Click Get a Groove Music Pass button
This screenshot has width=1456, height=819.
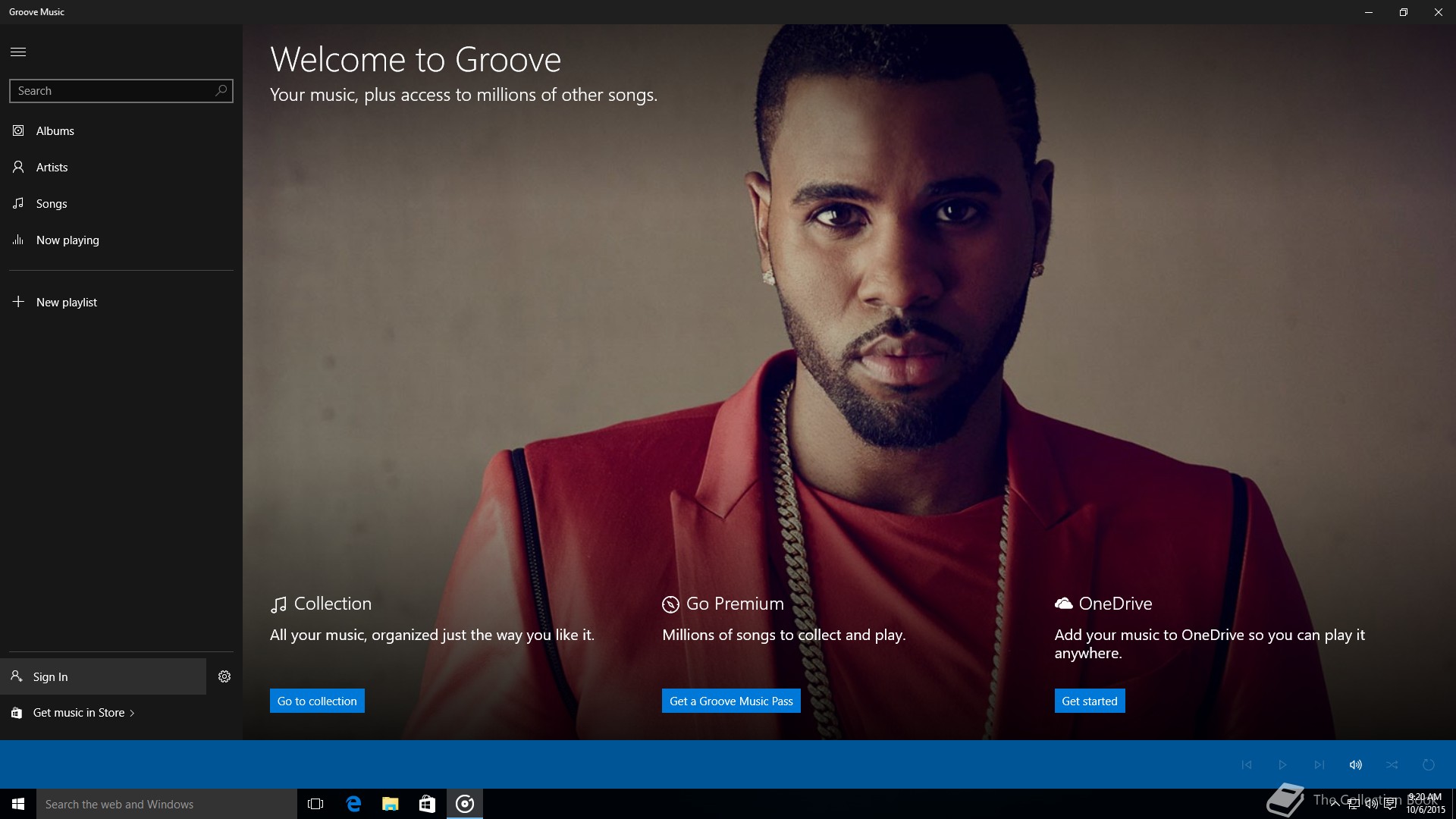pos(731,701)
